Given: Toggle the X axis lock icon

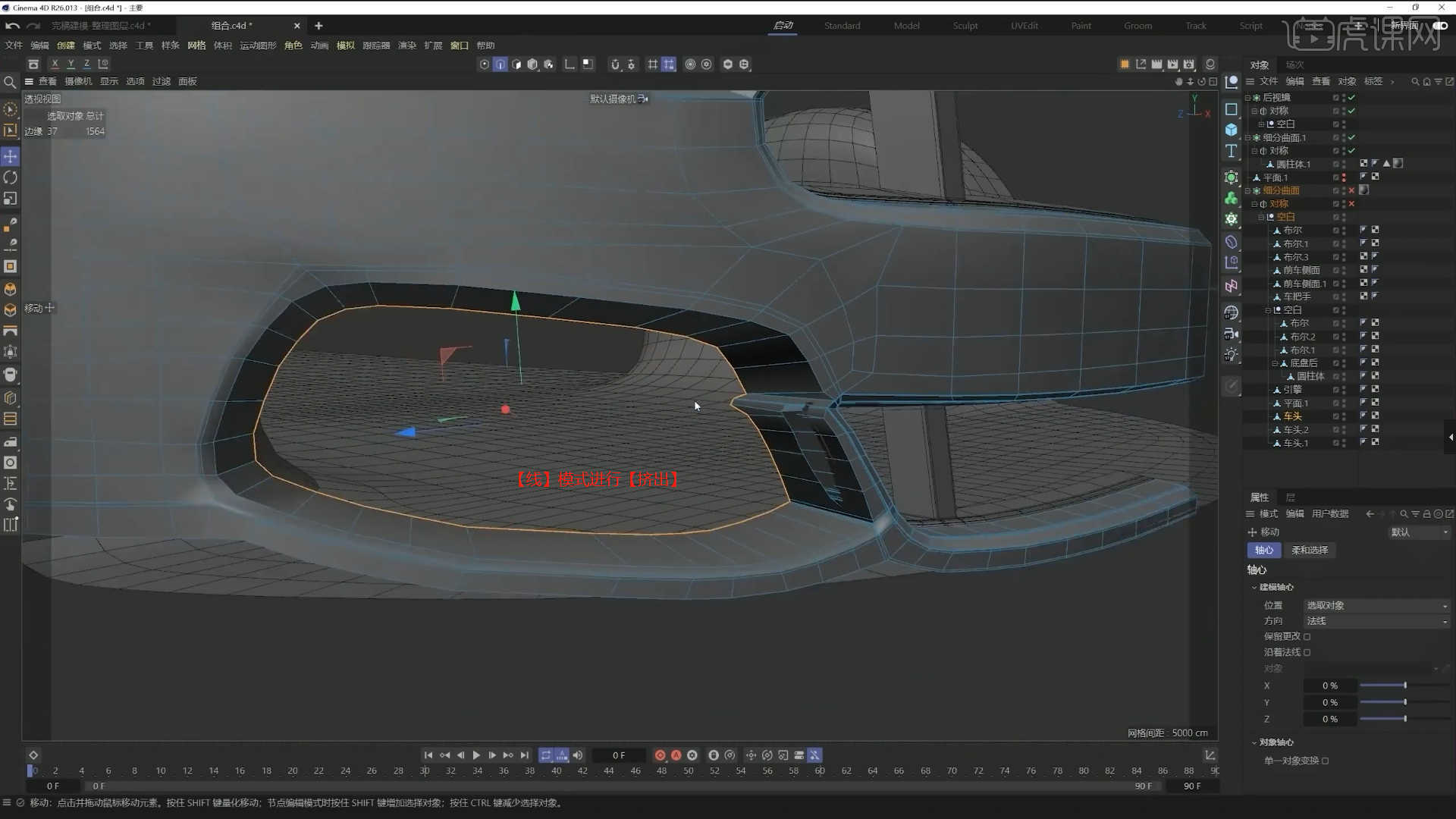Looking at the screenshot, I should [x=55, y=64].
